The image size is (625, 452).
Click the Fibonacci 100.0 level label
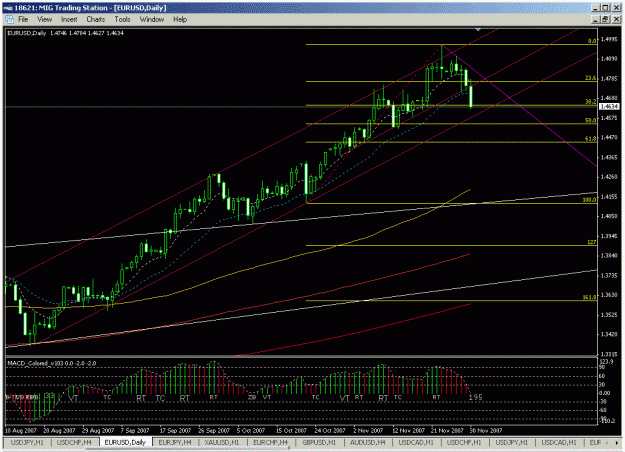[590, 200]
